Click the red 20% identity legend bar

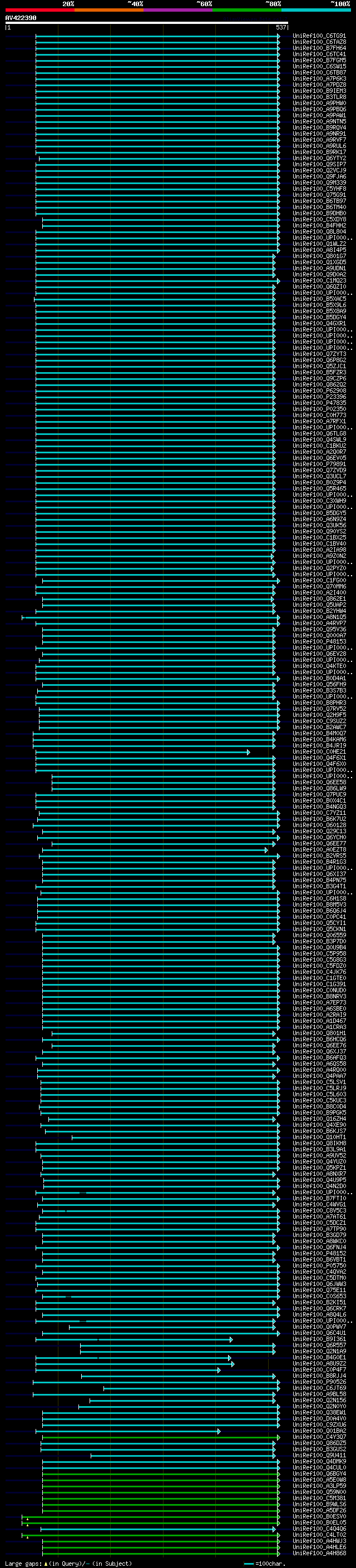pyautogui.click(x=39, y=10)
